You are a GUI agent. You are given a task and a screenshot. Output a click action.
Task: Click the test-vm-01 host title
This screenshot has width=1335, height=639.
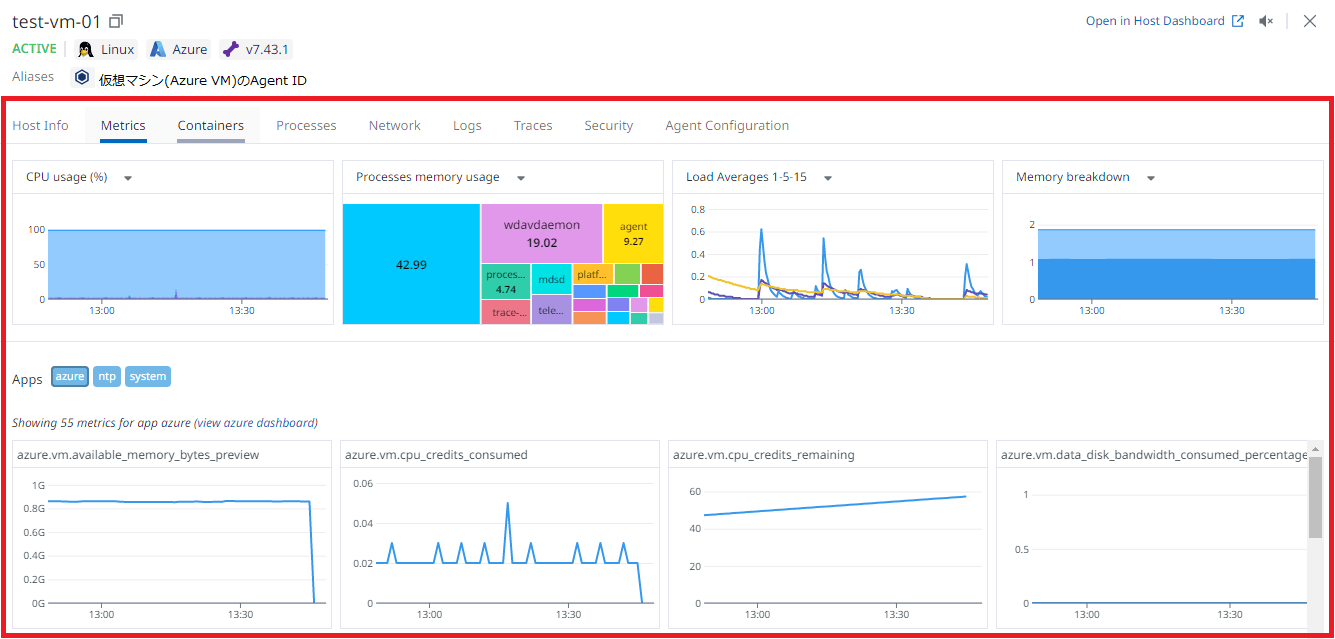tap(57, 21)
